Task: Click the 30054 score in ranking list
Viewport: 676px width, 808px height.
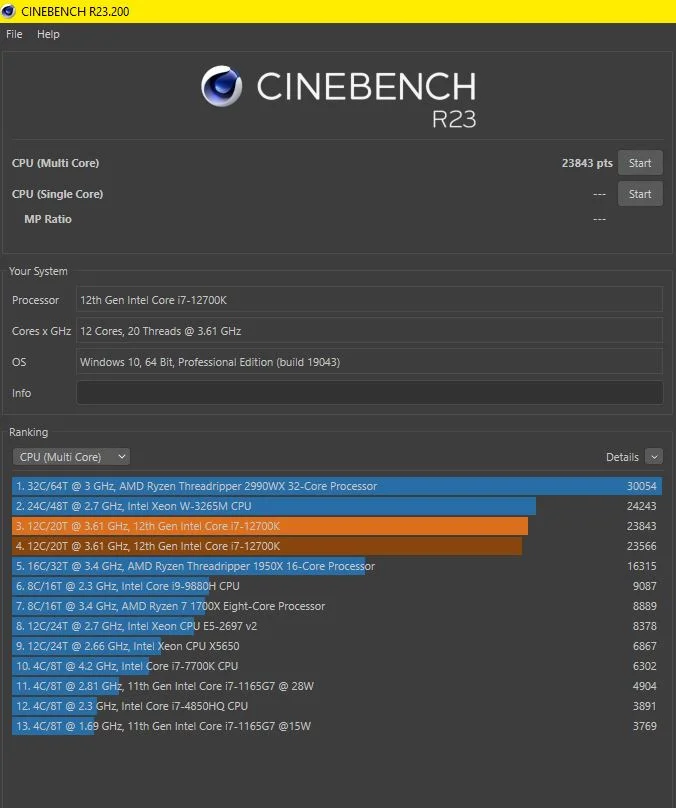Action: [x=641, y=486]
